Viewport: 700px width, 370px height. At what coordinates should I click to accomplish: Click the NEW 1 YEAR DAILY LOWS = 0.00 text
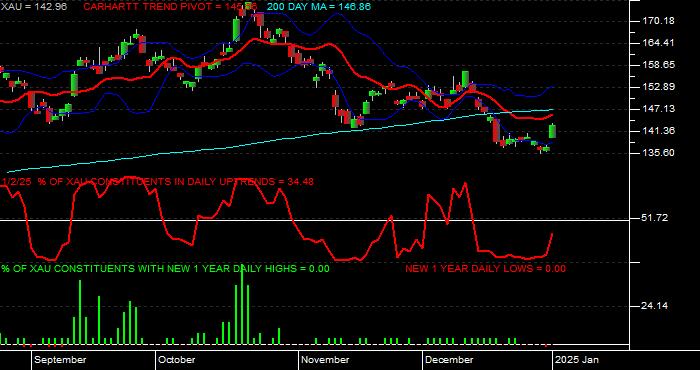click(x=485, y=268)
